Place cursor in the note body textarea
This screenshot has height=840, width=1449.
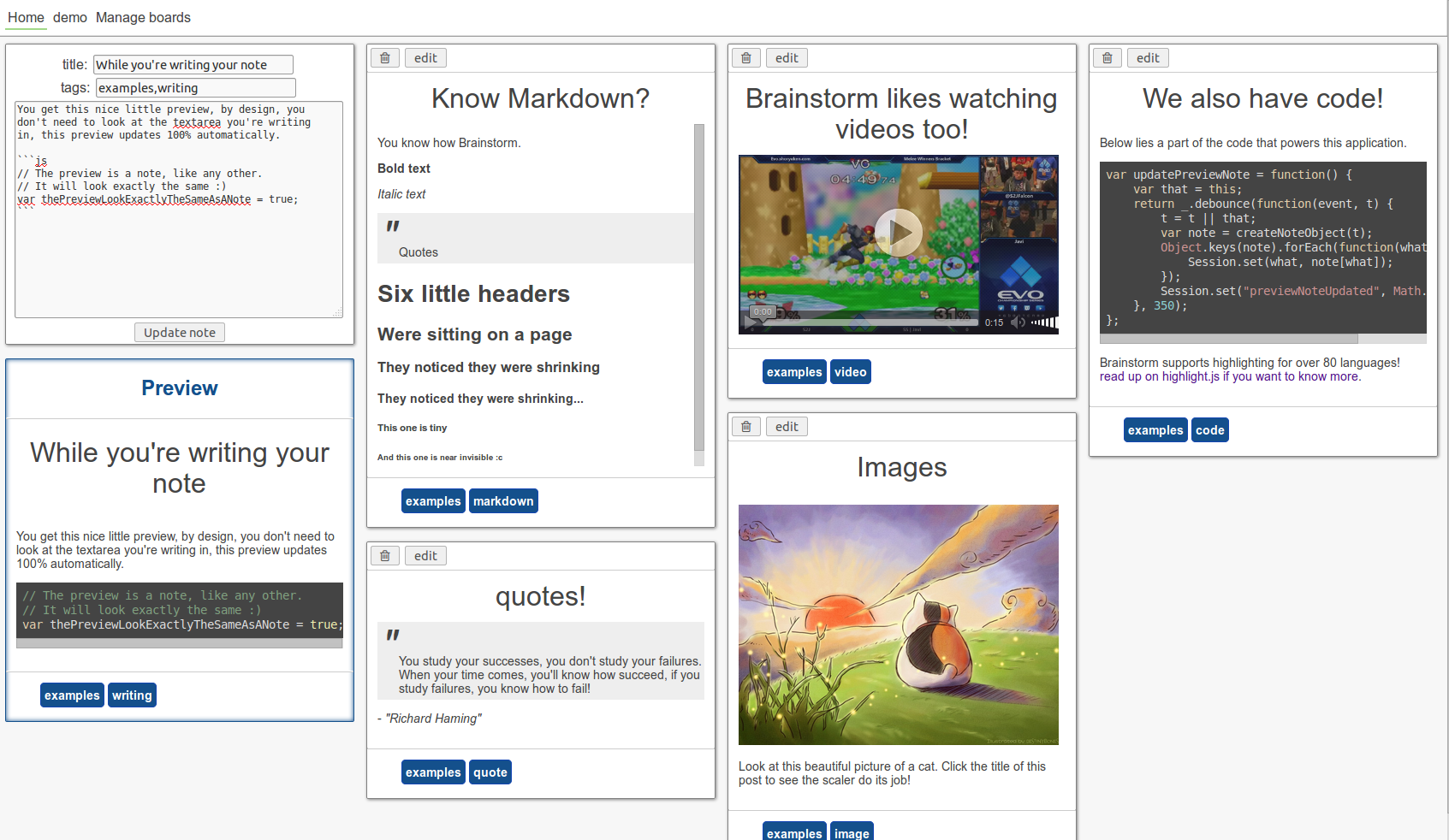179,210
